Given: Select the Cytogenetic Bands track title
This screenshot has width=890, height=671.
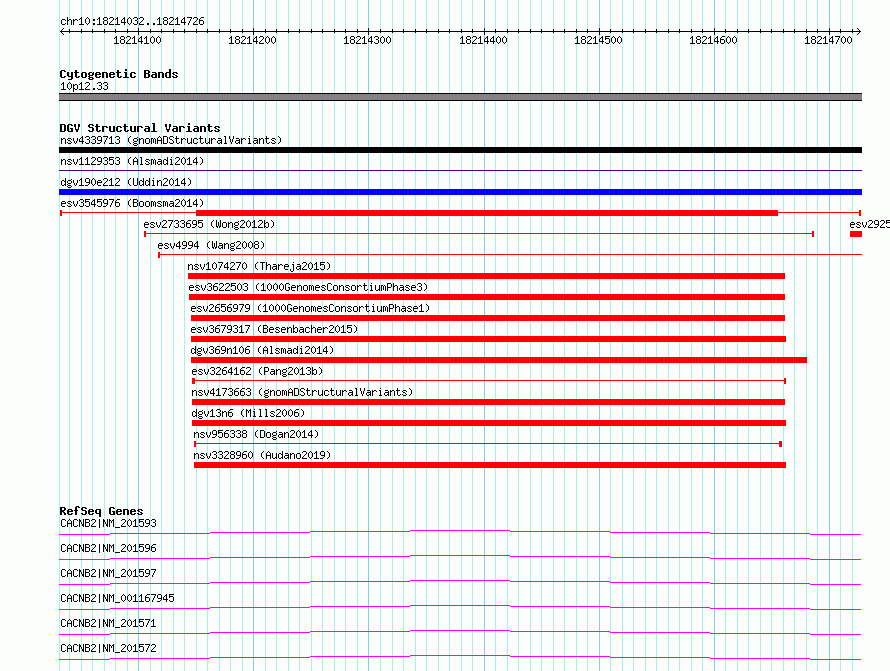Looking at the screenshot, I should (119, 74).
